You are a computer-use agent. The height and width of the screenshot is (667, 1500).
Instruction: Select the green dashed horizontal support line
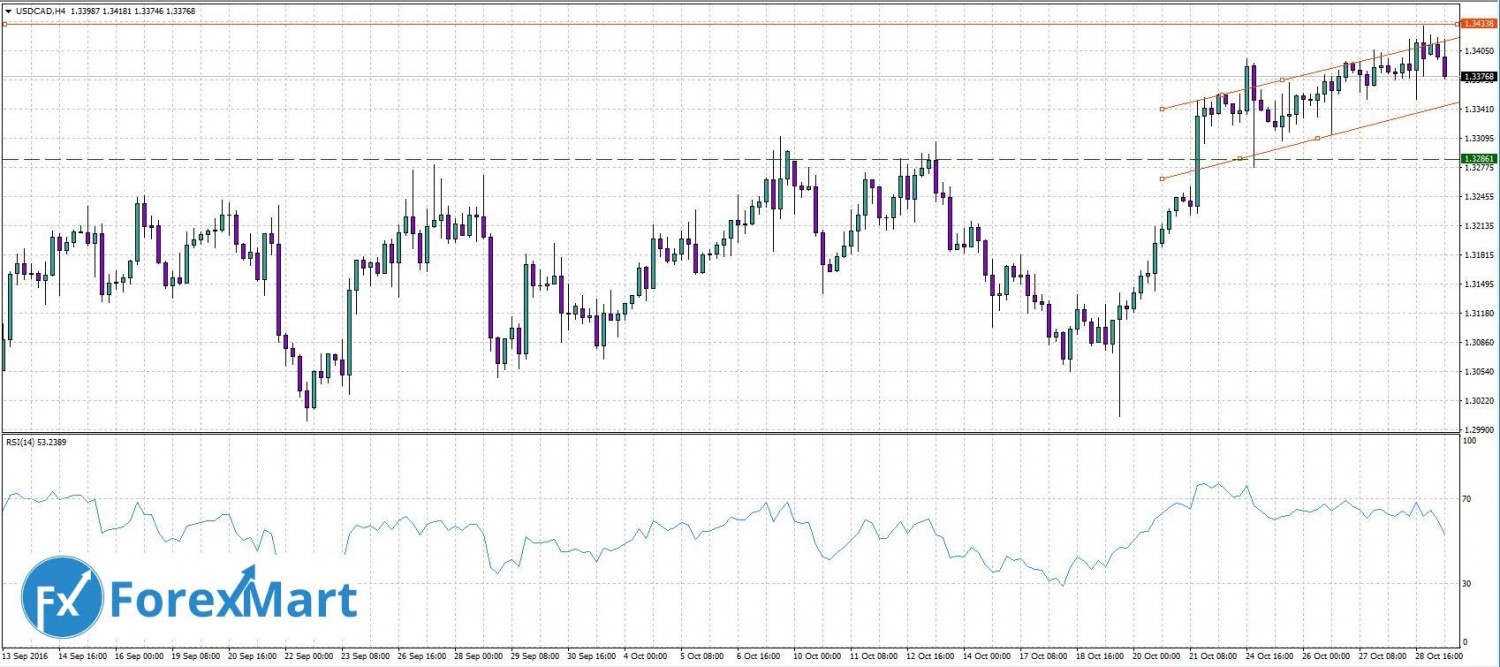pos(600,159)
